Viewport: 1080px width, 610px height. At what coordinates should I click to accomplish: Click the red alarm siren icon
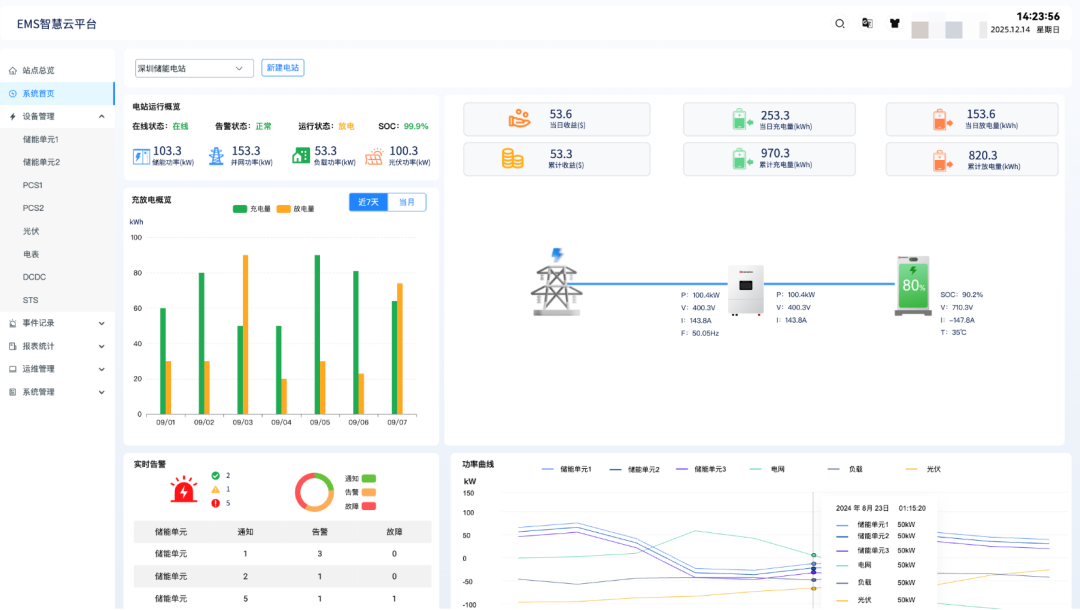point(183,490)
